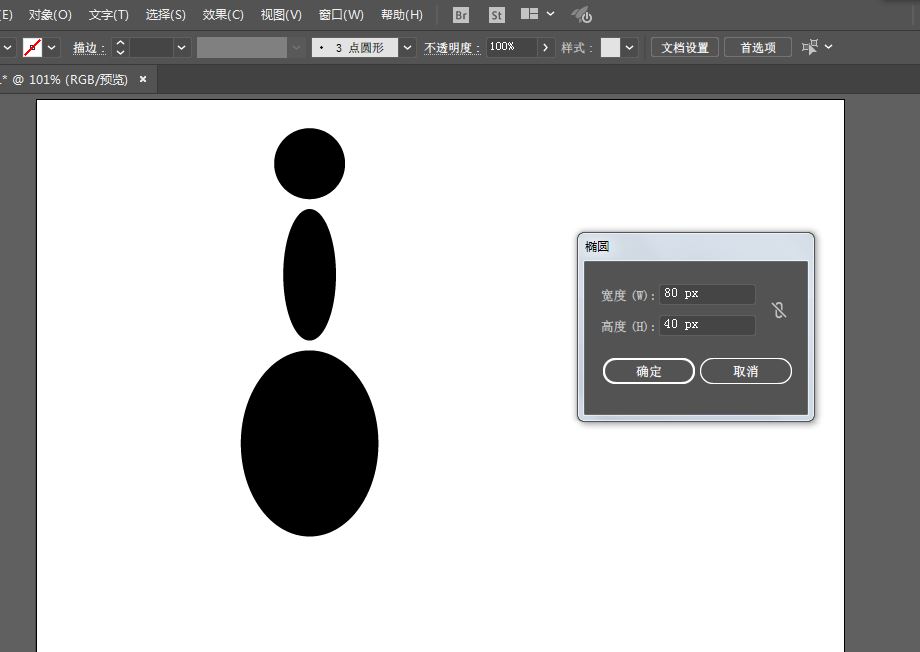Open the 3点圆形 brush definition dropdown
This screenshot has height=652, width=920.
[406, 46]
